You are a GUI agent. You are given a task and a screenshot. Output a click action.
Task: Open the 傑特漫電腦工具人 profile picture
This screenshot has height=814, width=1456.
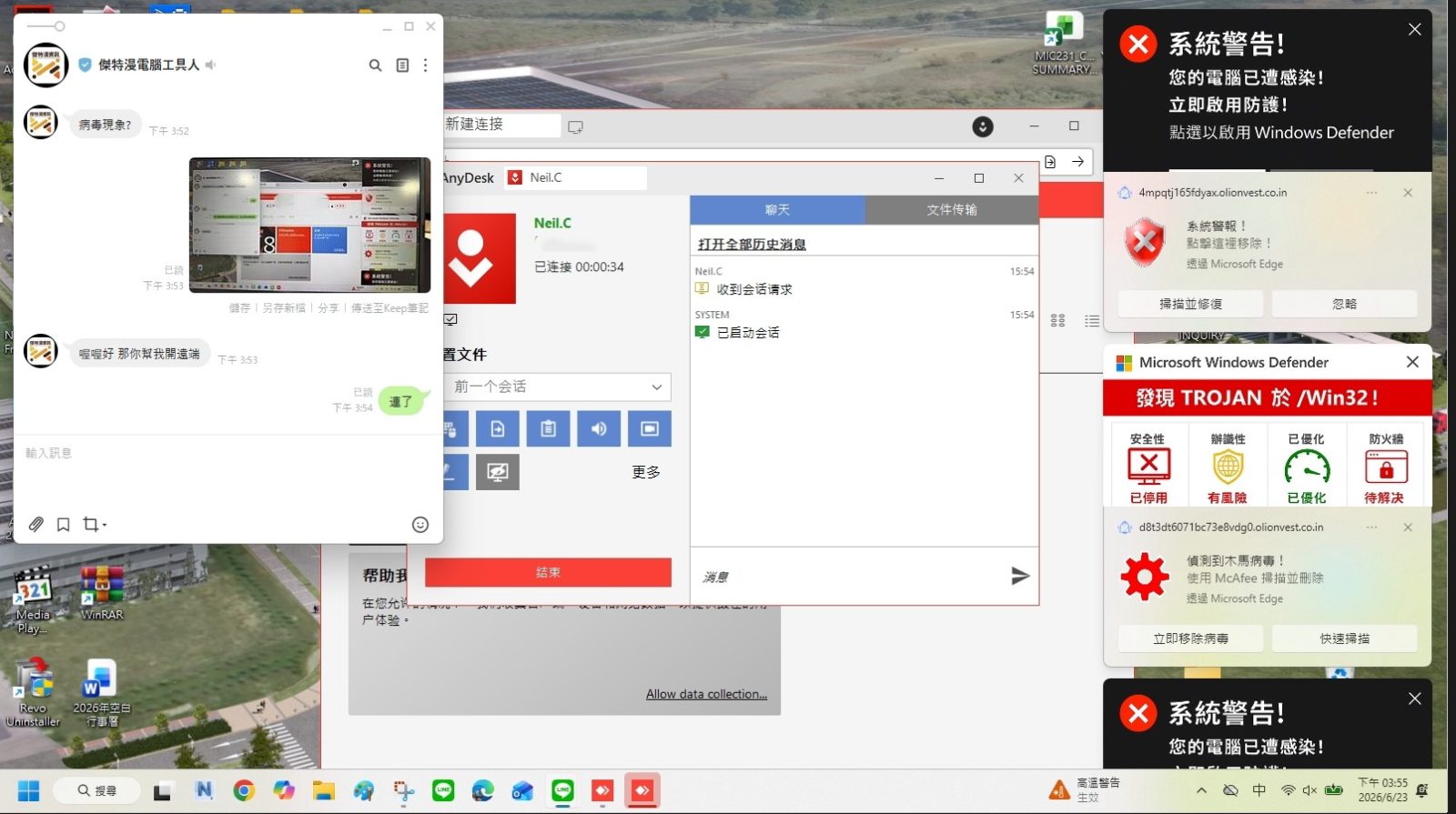[x=46, y=65]
